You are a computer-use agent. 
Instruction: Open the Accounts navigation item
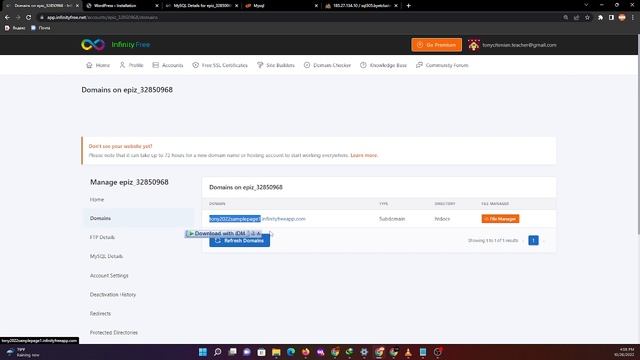click(x=168, y=65)
